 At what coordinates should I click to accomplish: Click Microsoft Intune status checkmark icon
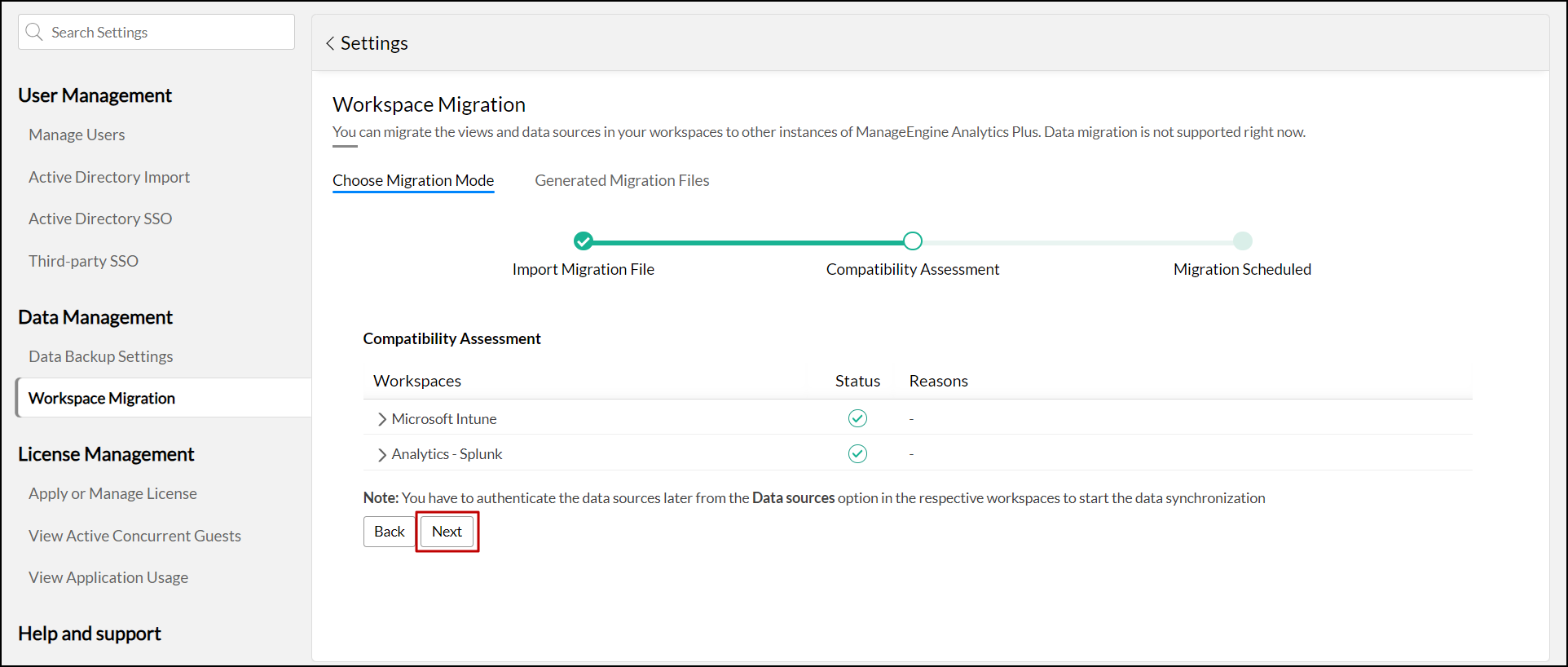coord(857,418)
